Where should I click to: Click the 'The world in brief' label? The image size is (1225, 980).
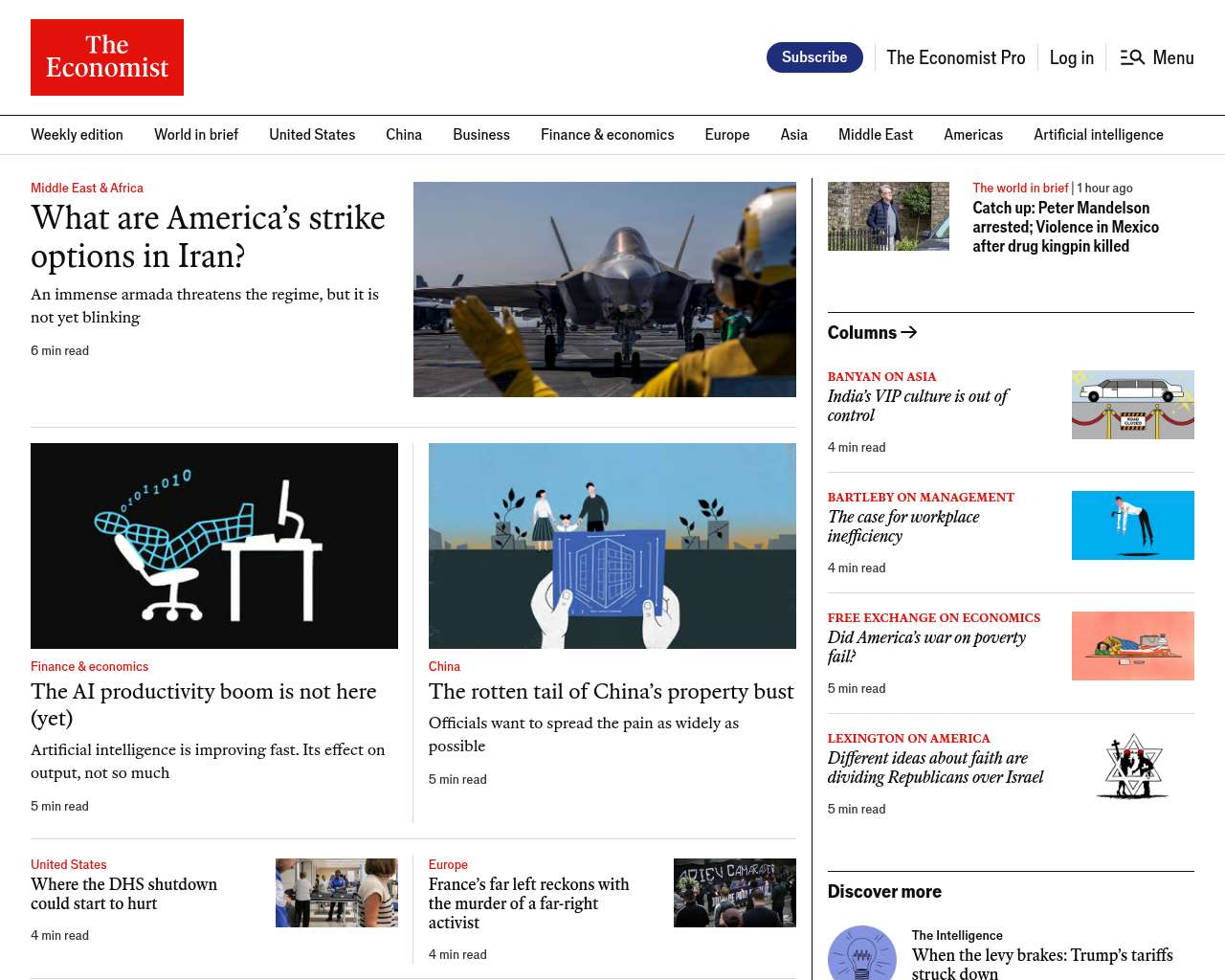point(1020,189)
